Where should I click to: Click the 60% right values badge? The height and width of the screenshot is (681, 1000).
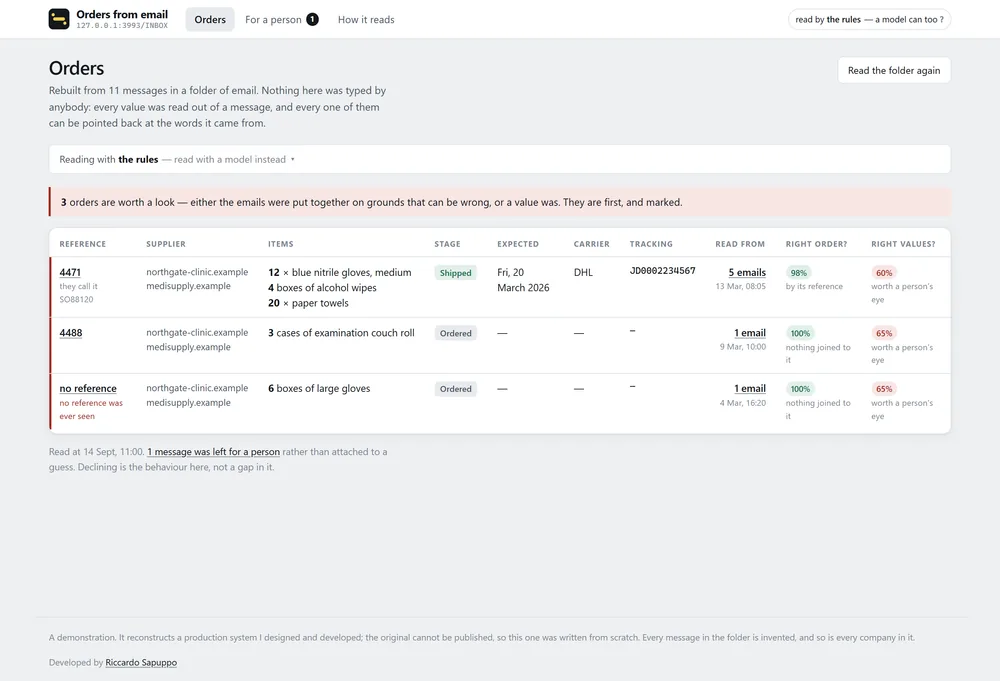pos(884,273)
